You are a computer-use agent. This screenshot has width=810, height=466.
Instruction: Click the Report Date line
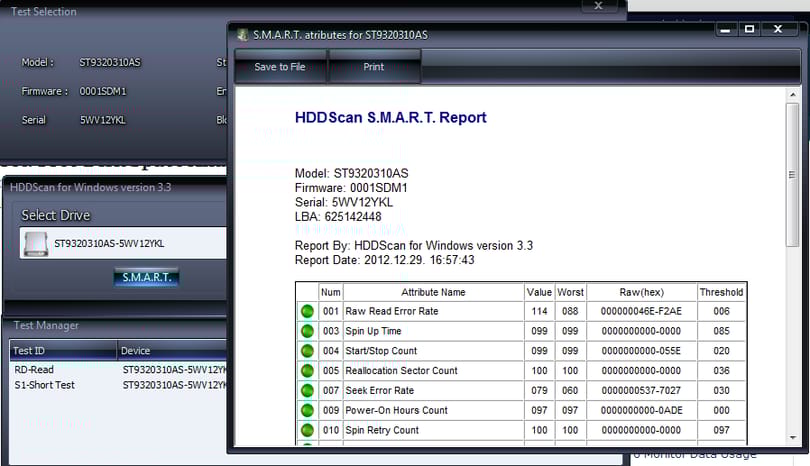pos(384,260)
